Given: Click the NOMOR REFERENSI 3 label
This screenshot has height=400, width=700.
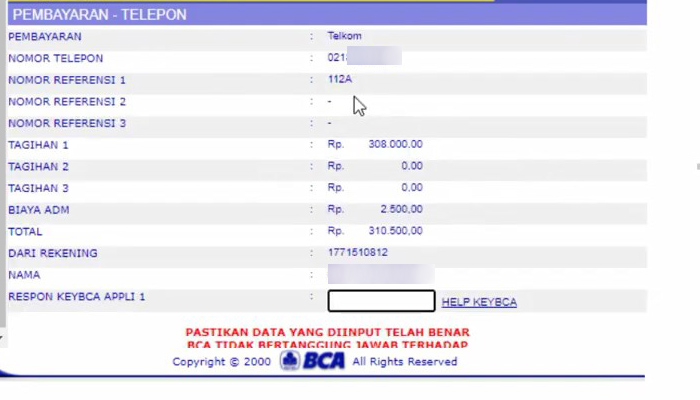Looking at the screenshot, I should tap(67, 123).
